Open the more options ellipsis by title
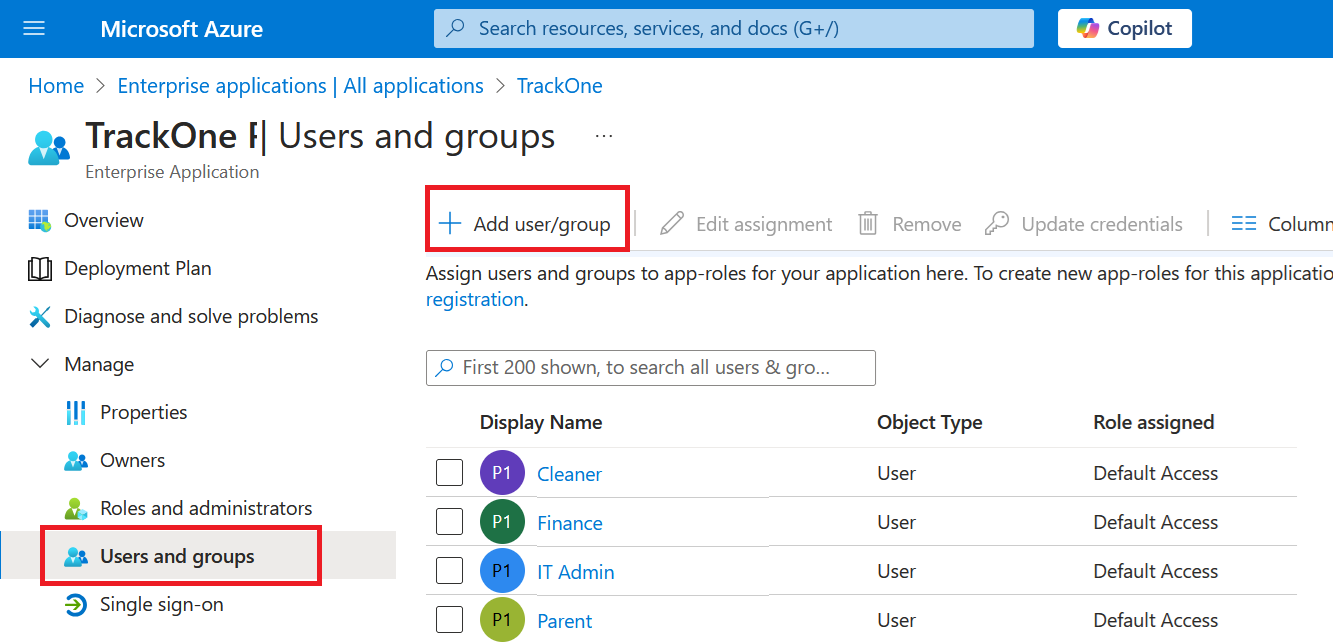This screenshot has height=643, width=1333. click(x=604, y=136)
